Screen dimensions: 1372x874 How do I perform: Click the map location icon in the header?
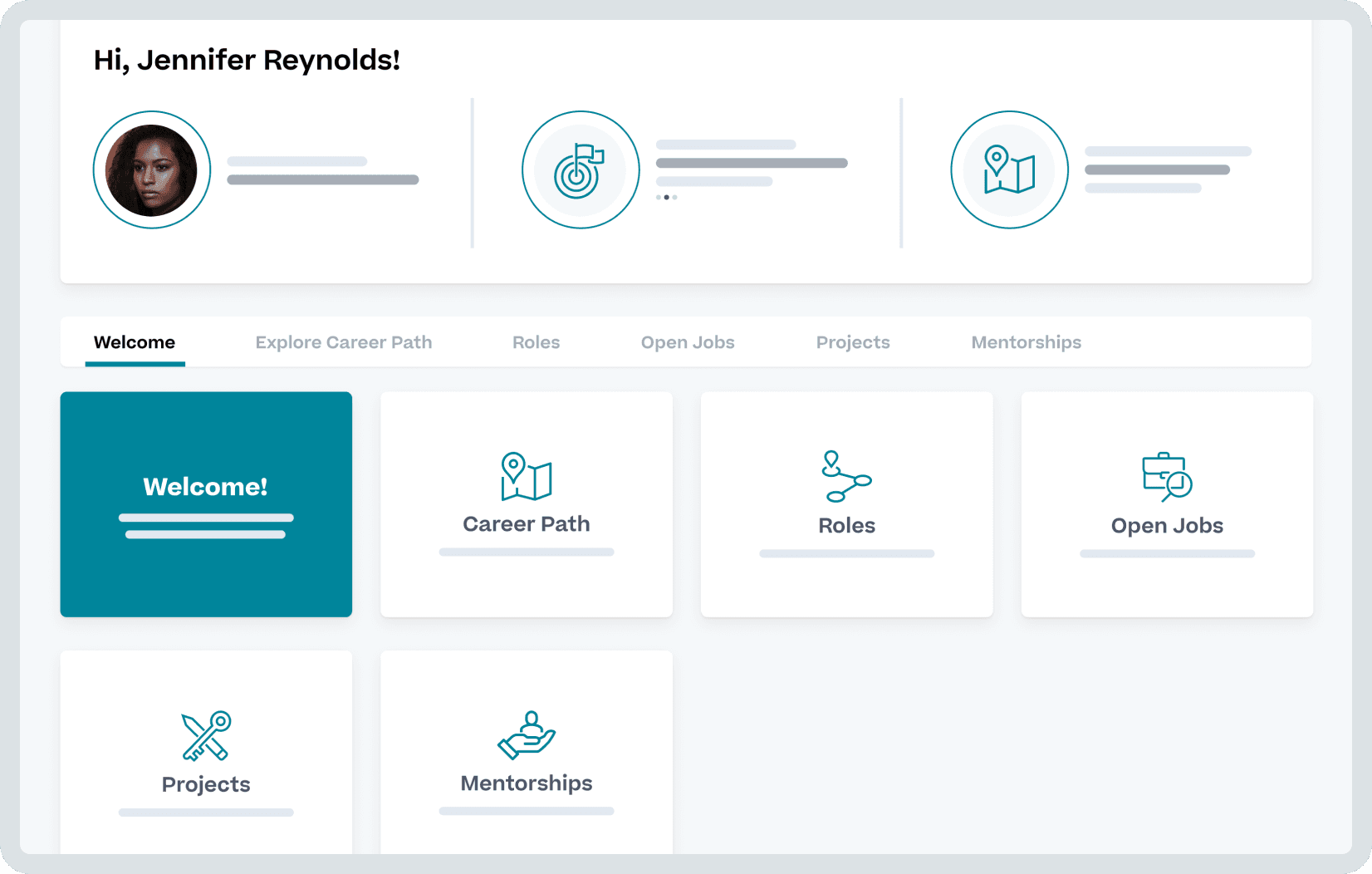coord(1008,169)
